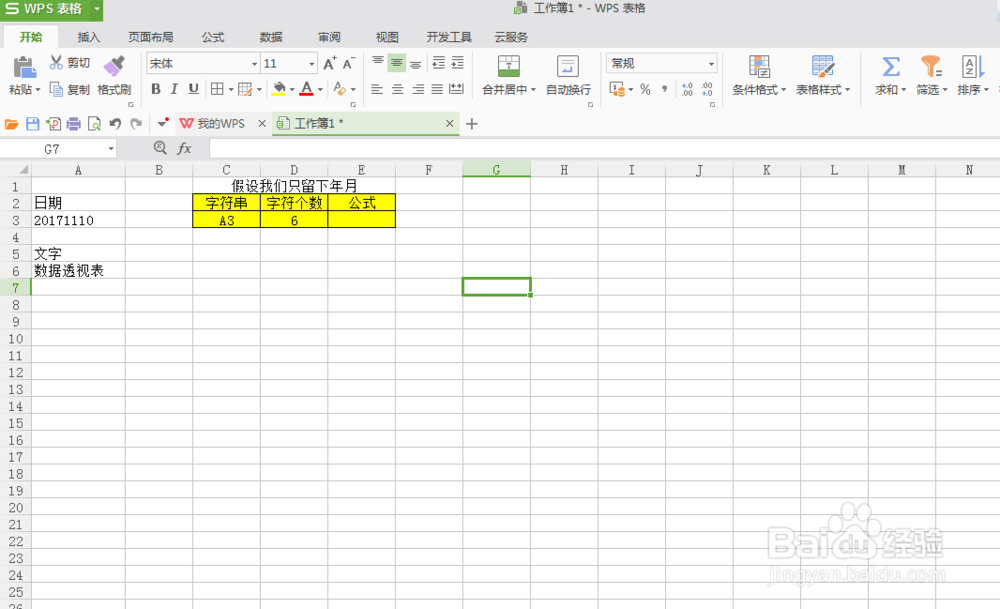The width and height of the screenshot is (1000, 609).
Task: Click the red font color A
Action: (x=307, y=89)
